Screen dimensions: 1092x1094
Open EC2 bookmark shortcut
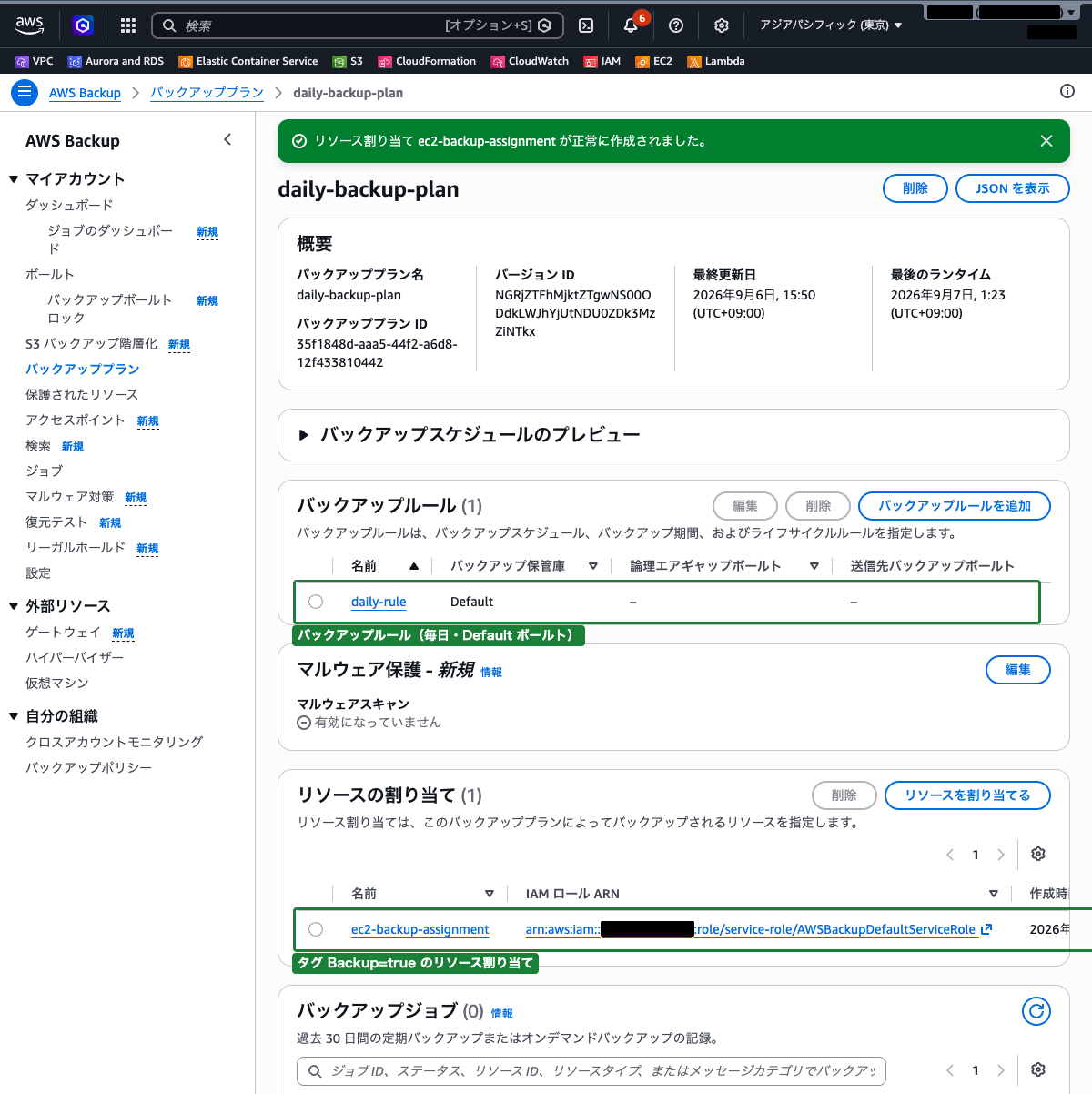click(x=654, y=61)
